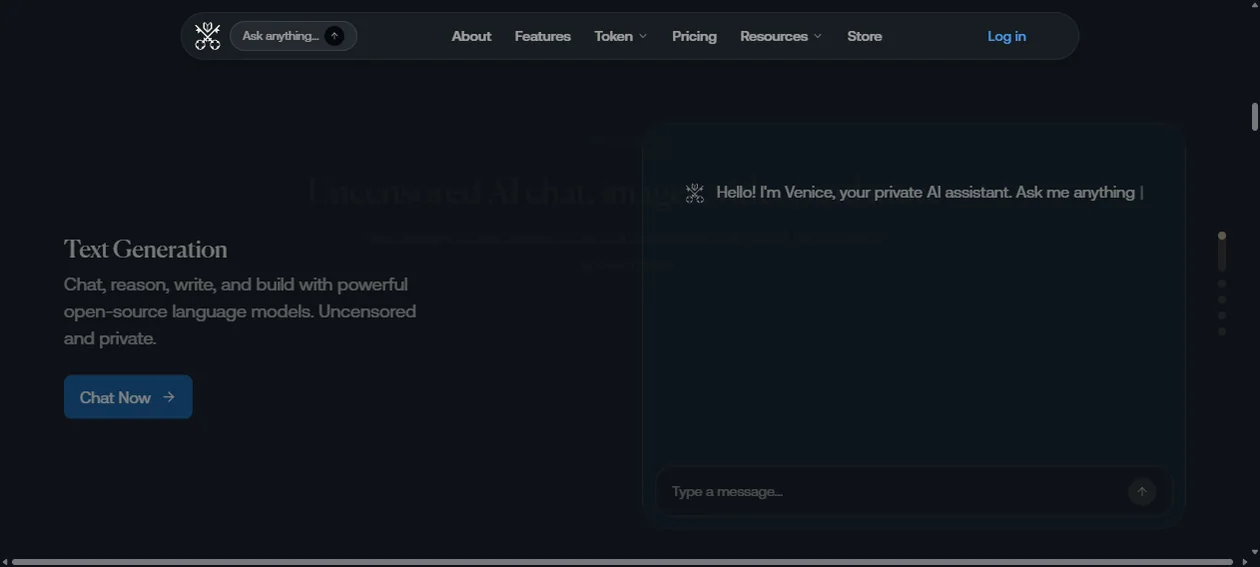Click the horizontal scrollbar left arrow
This screenshot has width=1260, height=567.
(x=5, y=562)
